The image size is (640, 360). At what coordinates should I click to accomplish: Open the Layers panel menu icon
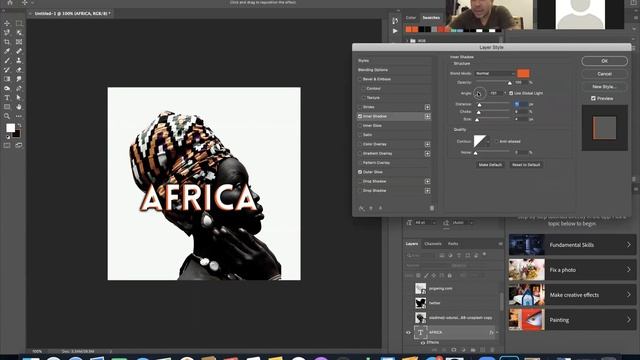tap(500, 244)
